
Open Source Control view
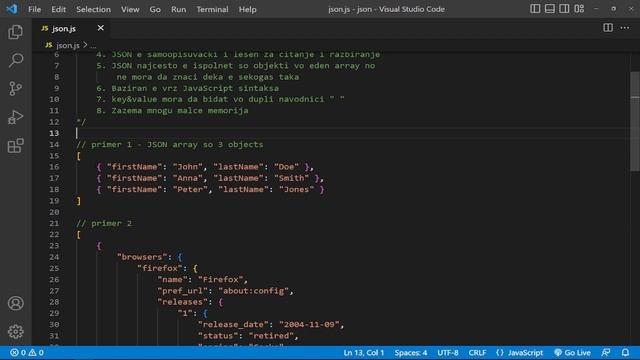(x=16, y=89)
